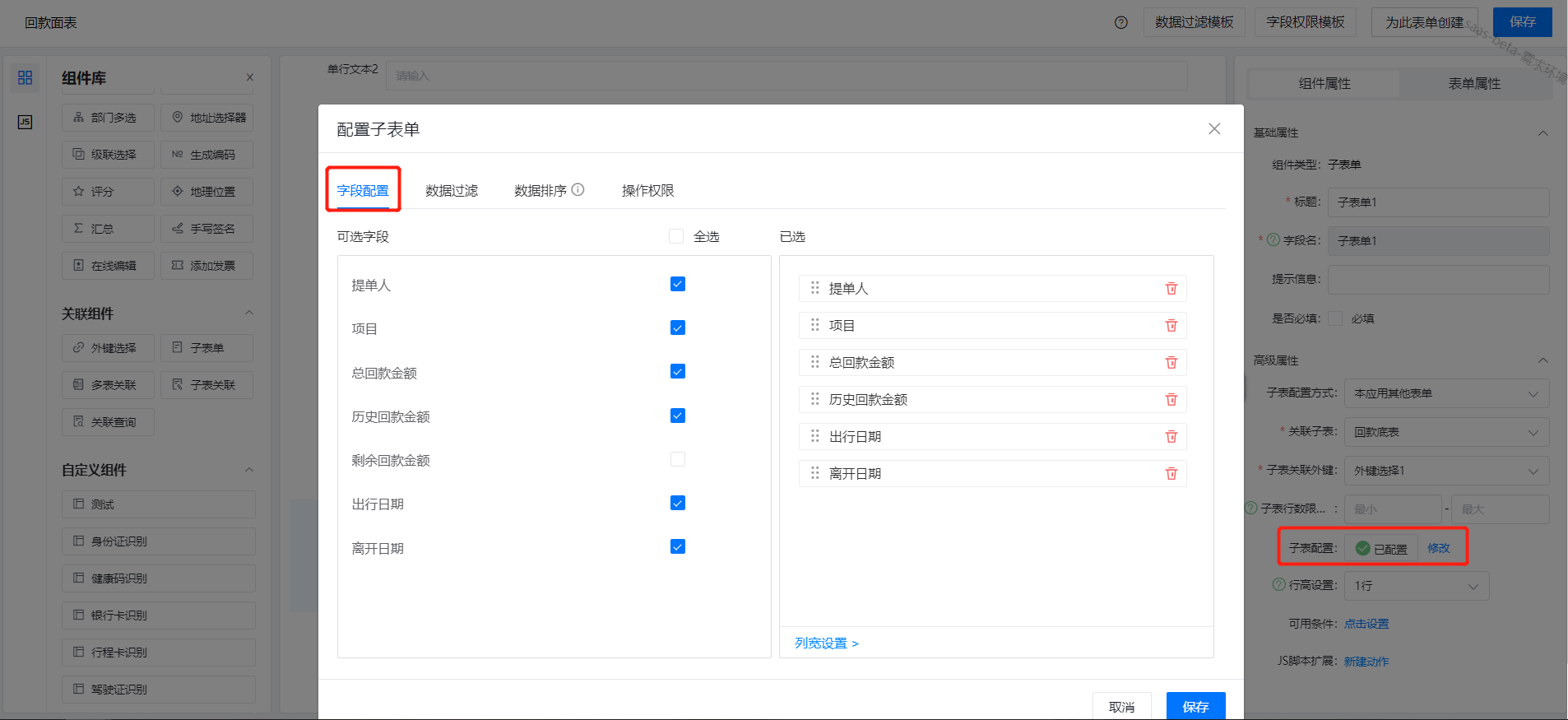Open 行高设置 dropdown showing 1行
The width and height of the screenshot is (1568, 720).
click(1417, 586)
